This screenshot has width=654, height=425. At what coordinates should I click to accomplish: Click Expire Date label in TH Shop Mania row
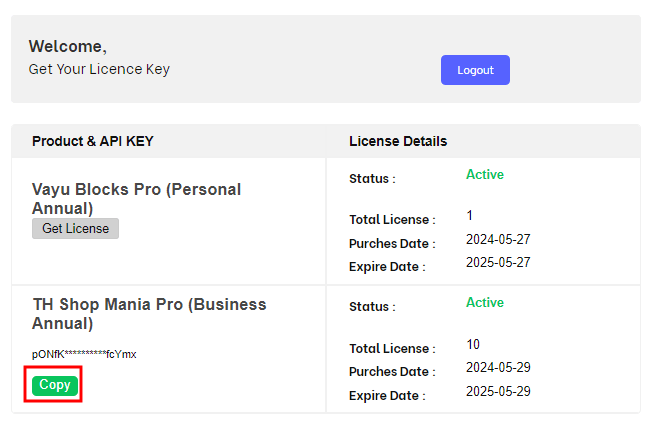point(387,396)
